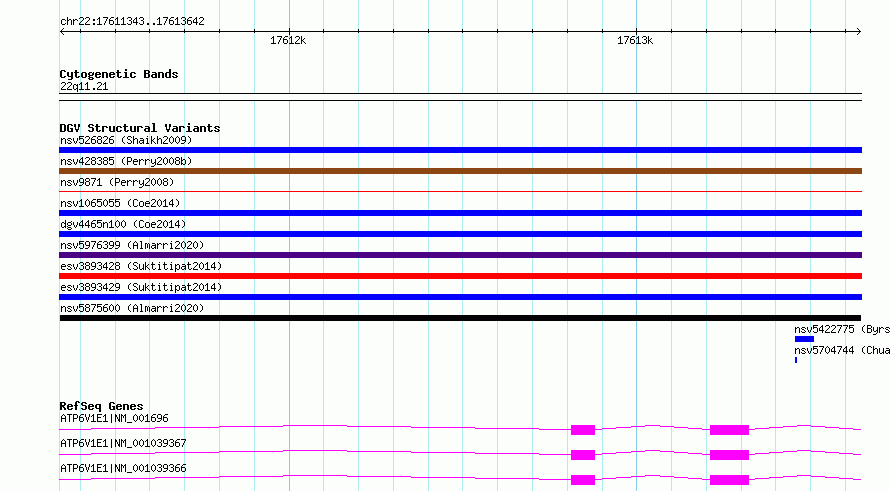Viewport: 890px width, 491px height.
Task: Select the Cytogenetic Bands track title
Action: (119, 74)
